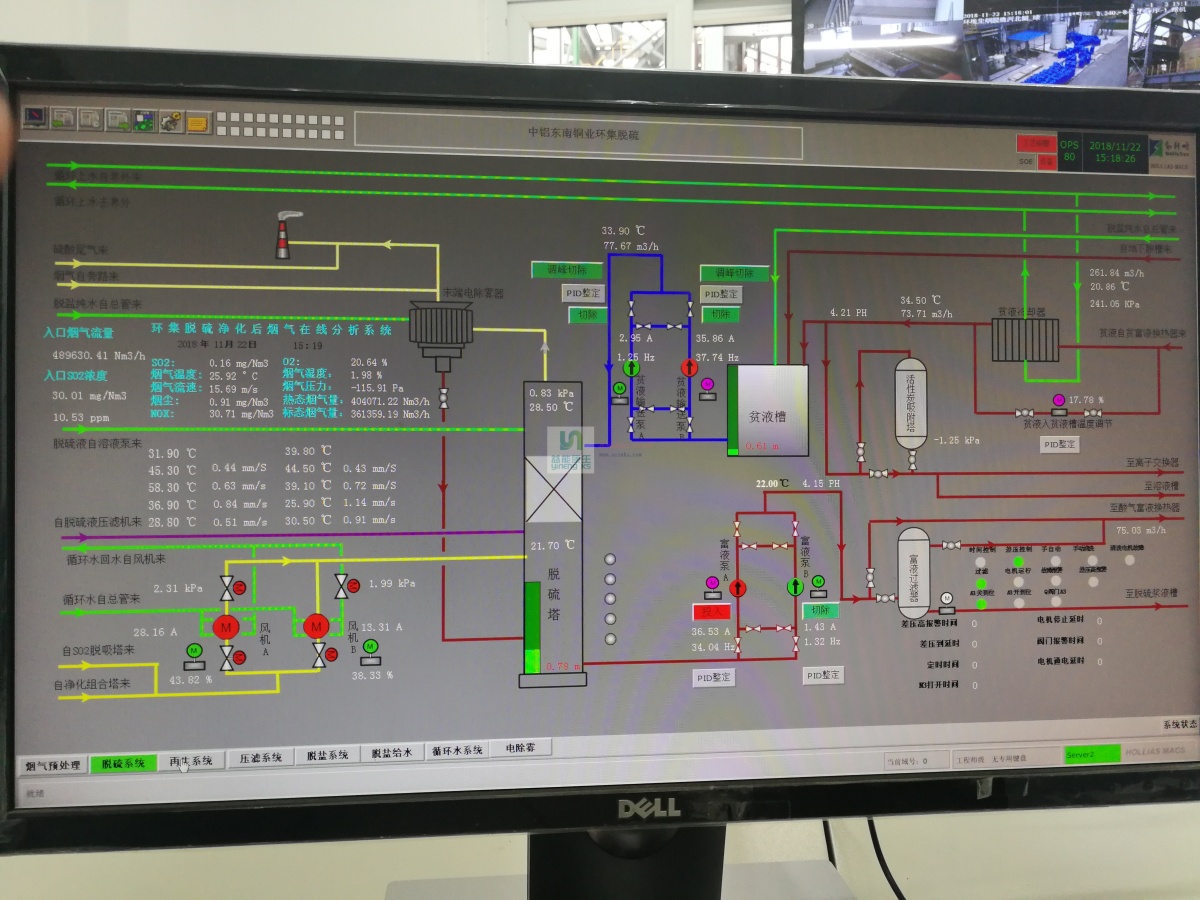
Task: Click the green level bar in 贫液槽
Action: coord(732,410)
